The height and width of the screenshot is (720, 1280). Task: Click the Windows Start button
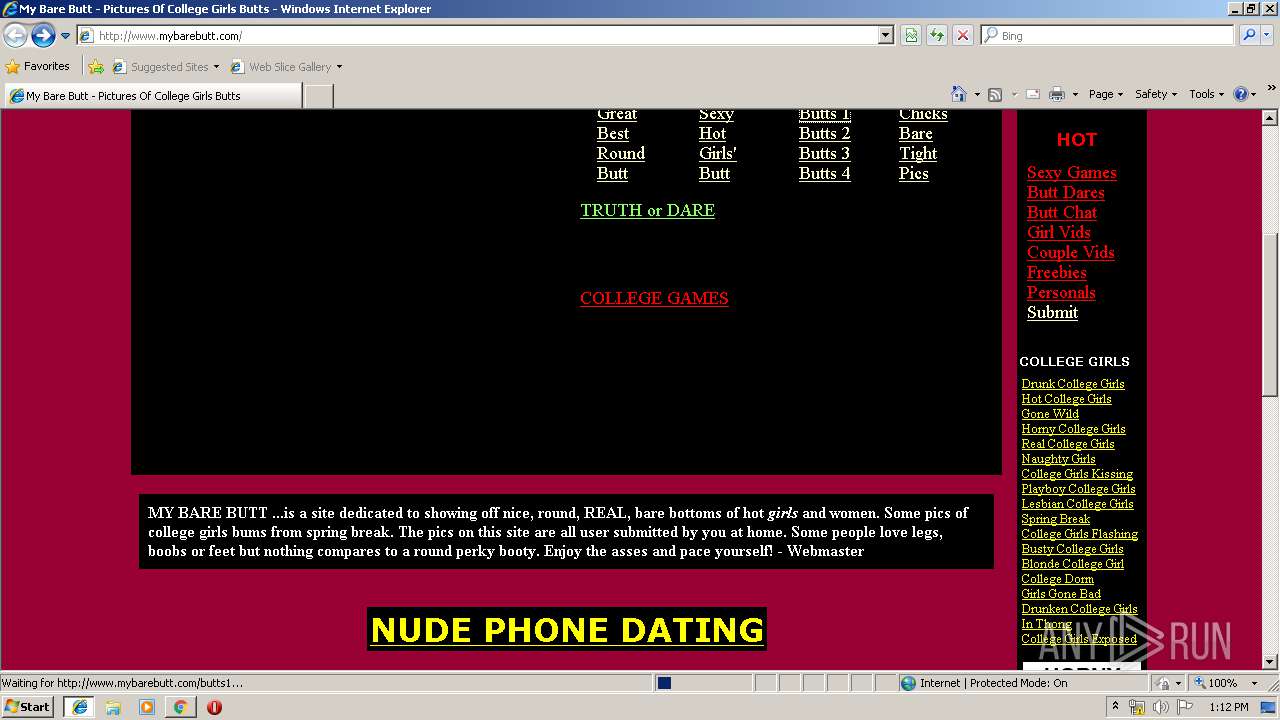28,706
